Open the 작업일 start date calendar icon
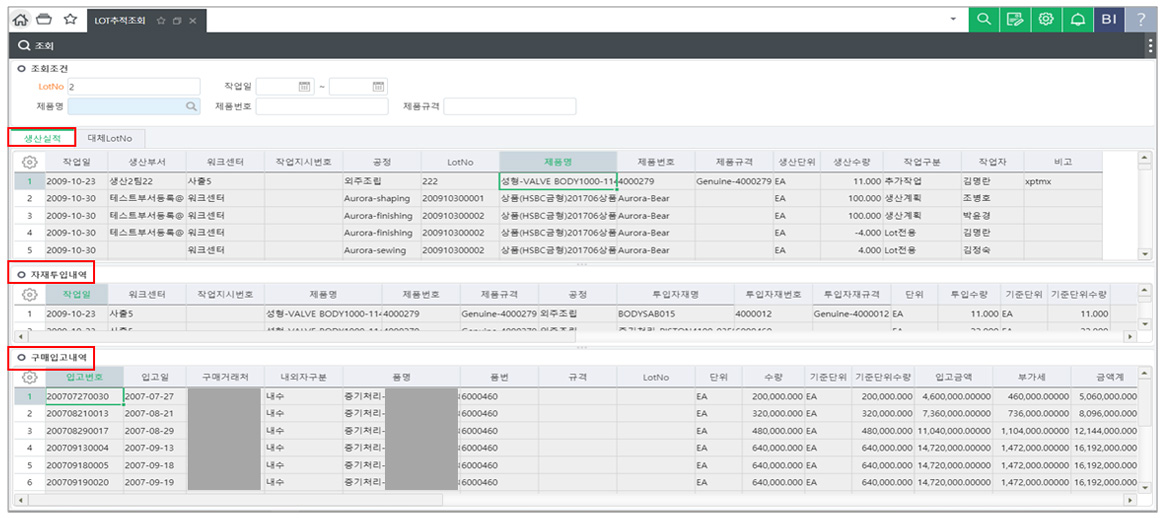This screenshot has width=1167, height=518. click(x=304, y=86)
